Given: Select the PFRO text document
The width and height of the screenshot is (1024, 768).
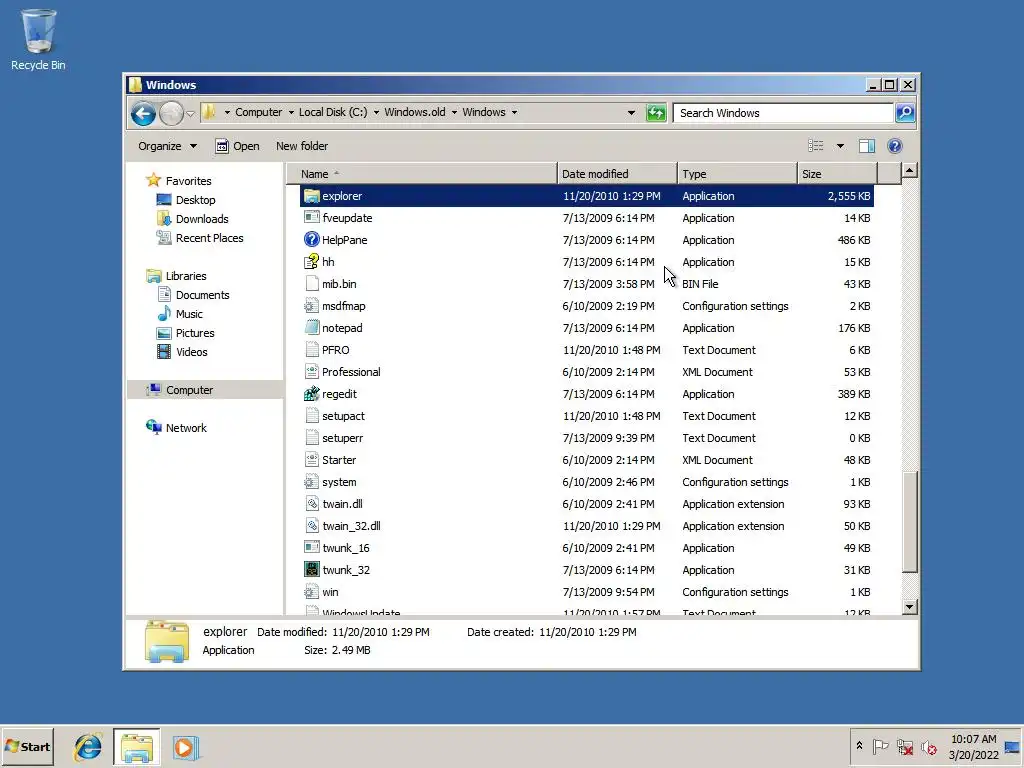Looking at the screenshot, I should click(586, 350).
